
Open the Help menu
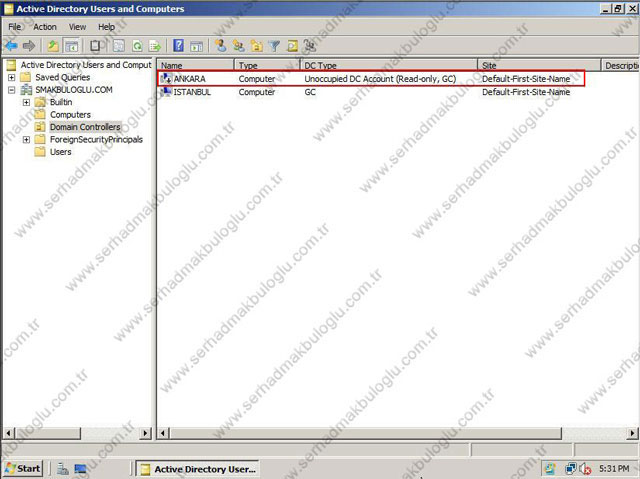click(x=106, y=27)
